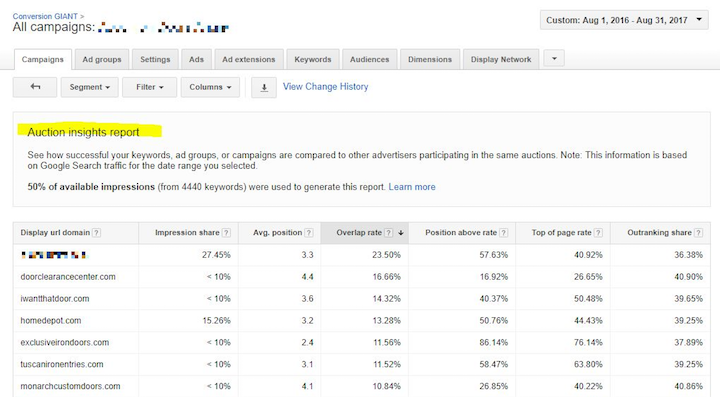Go to the Ads tab
Image resolution: width=720 pixels, height=397 pixels.
tap(196, 60)
